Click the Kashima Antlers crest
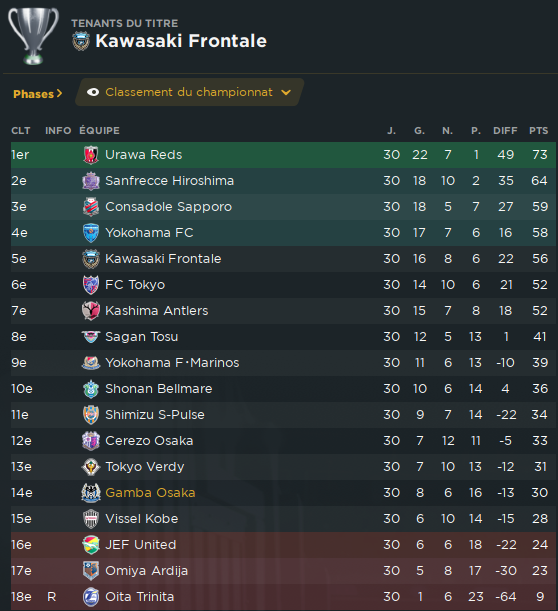 point(91,311)
